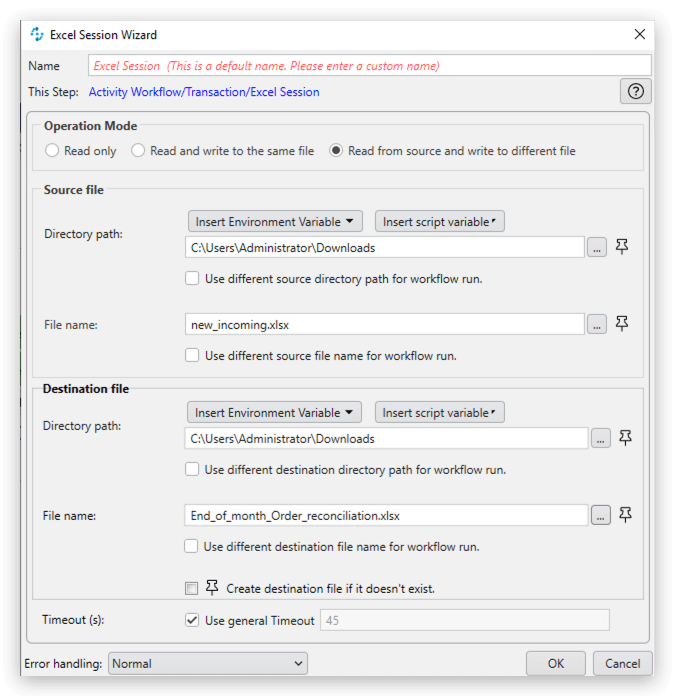This screenshot has width=675, height=696.
Task: Click the Cancel button
Action: click(x=623, y=664)
